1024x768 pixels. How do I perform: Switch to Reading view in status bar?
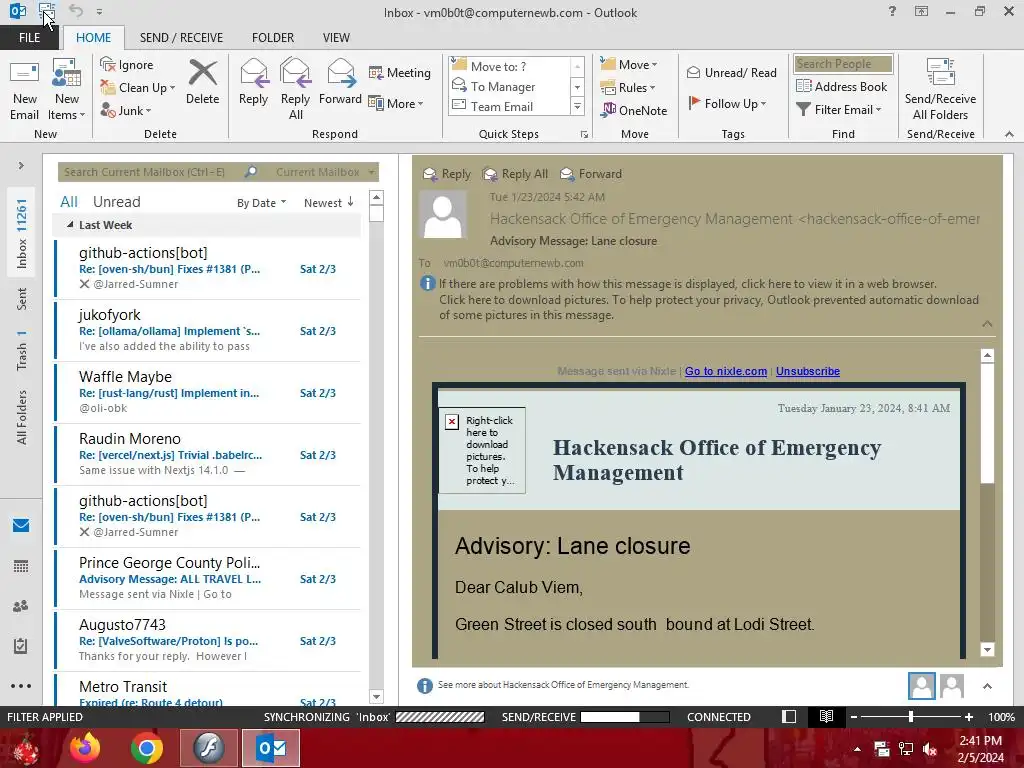pos(826,716)
